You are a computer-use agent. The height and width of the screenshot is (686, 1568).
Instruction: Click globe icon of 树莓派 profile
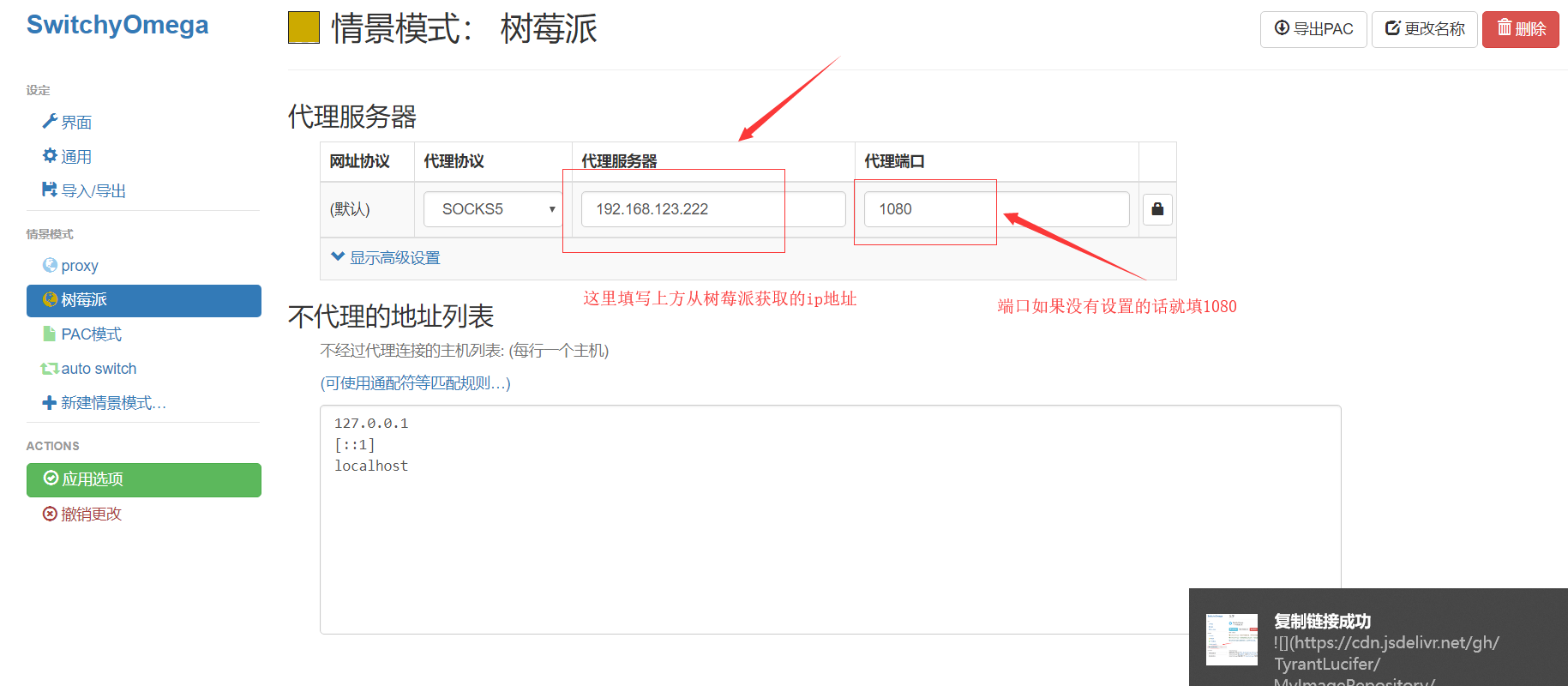tap(50, 299)
